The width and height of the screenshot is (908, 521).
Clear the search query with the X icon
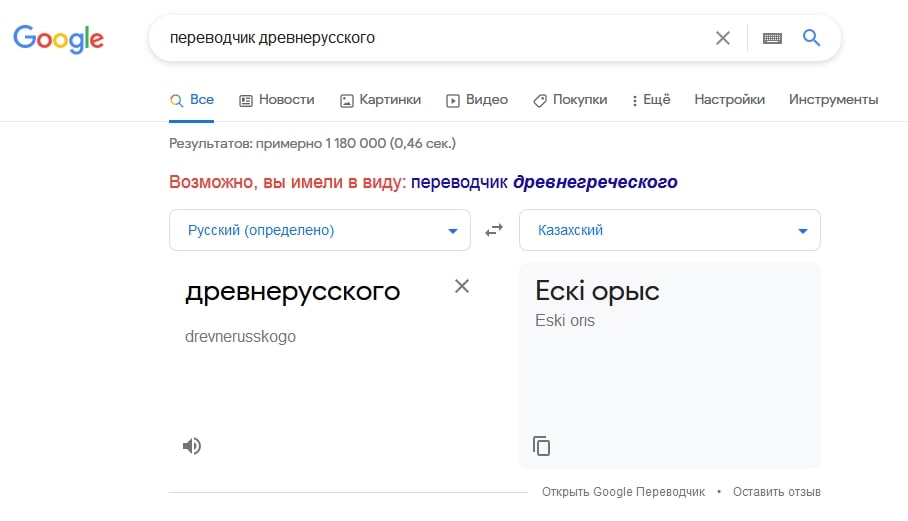point(722,38)
